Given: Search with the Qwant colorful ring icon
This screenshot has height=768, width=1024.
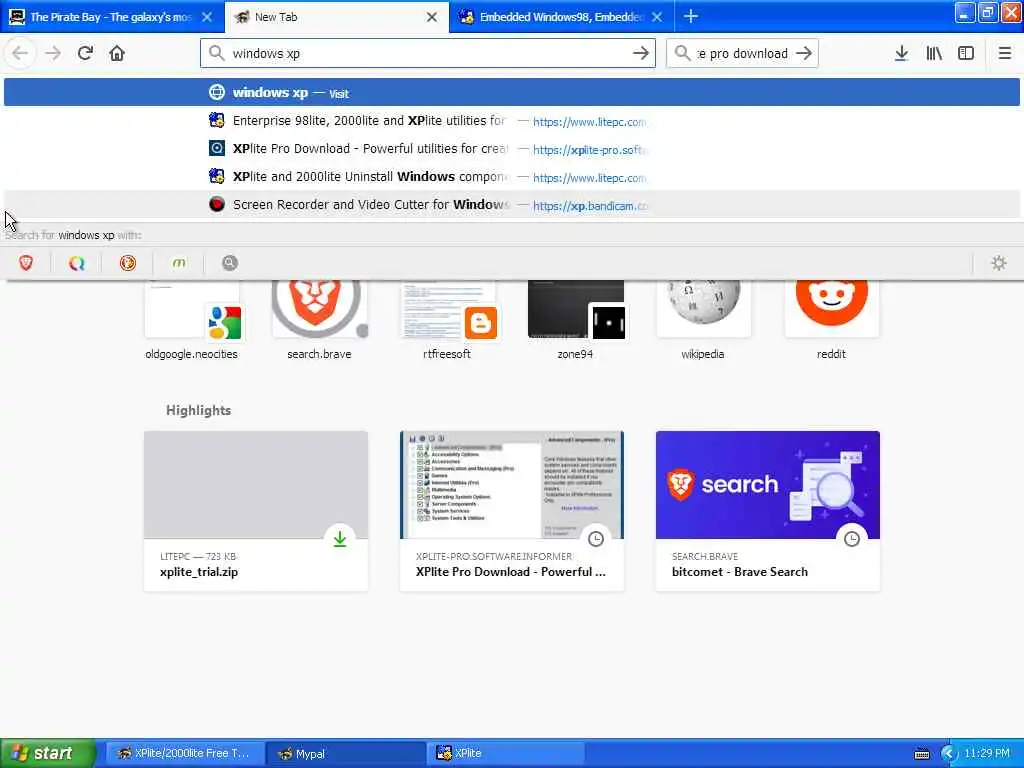Looking at the screenshot, I should click(x=77, y=263).
